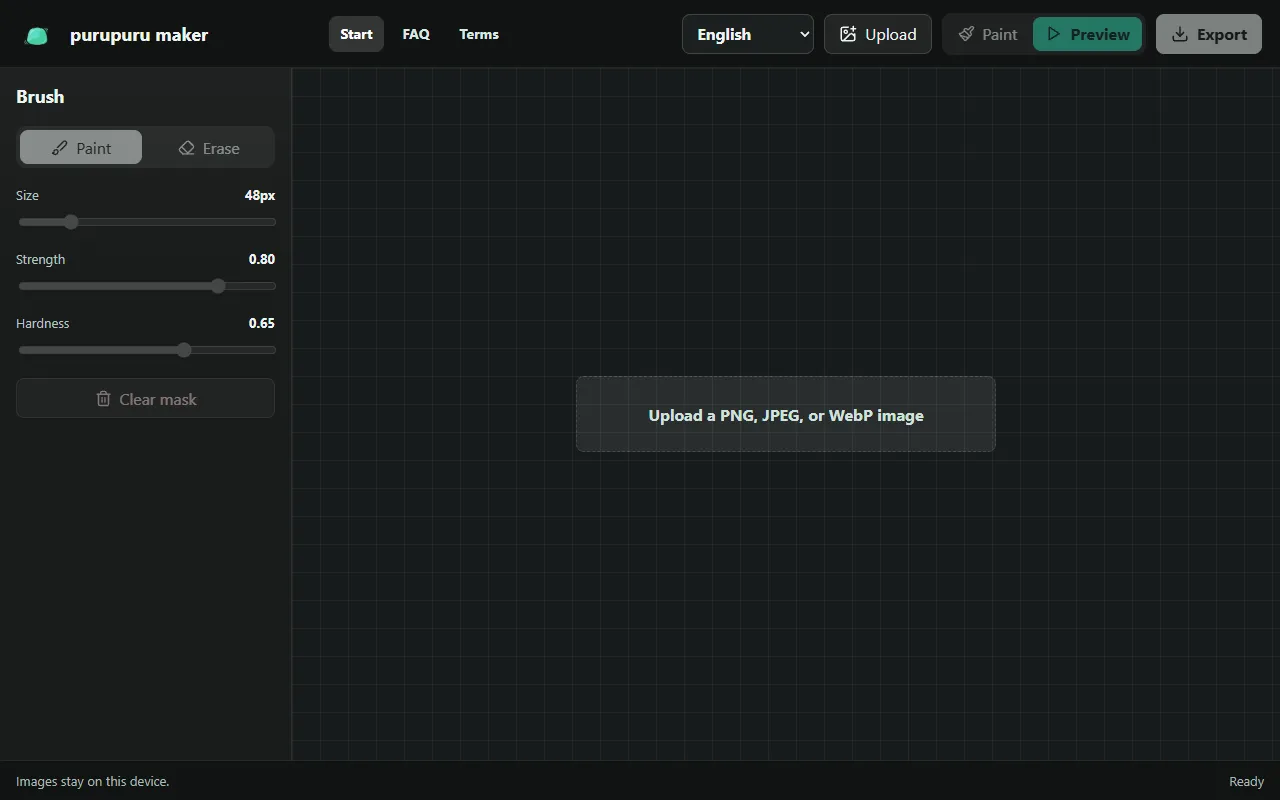Viewport: 1280px width, 800px height.
Task: Click the Upload button in header
Action: pos(878,34)
